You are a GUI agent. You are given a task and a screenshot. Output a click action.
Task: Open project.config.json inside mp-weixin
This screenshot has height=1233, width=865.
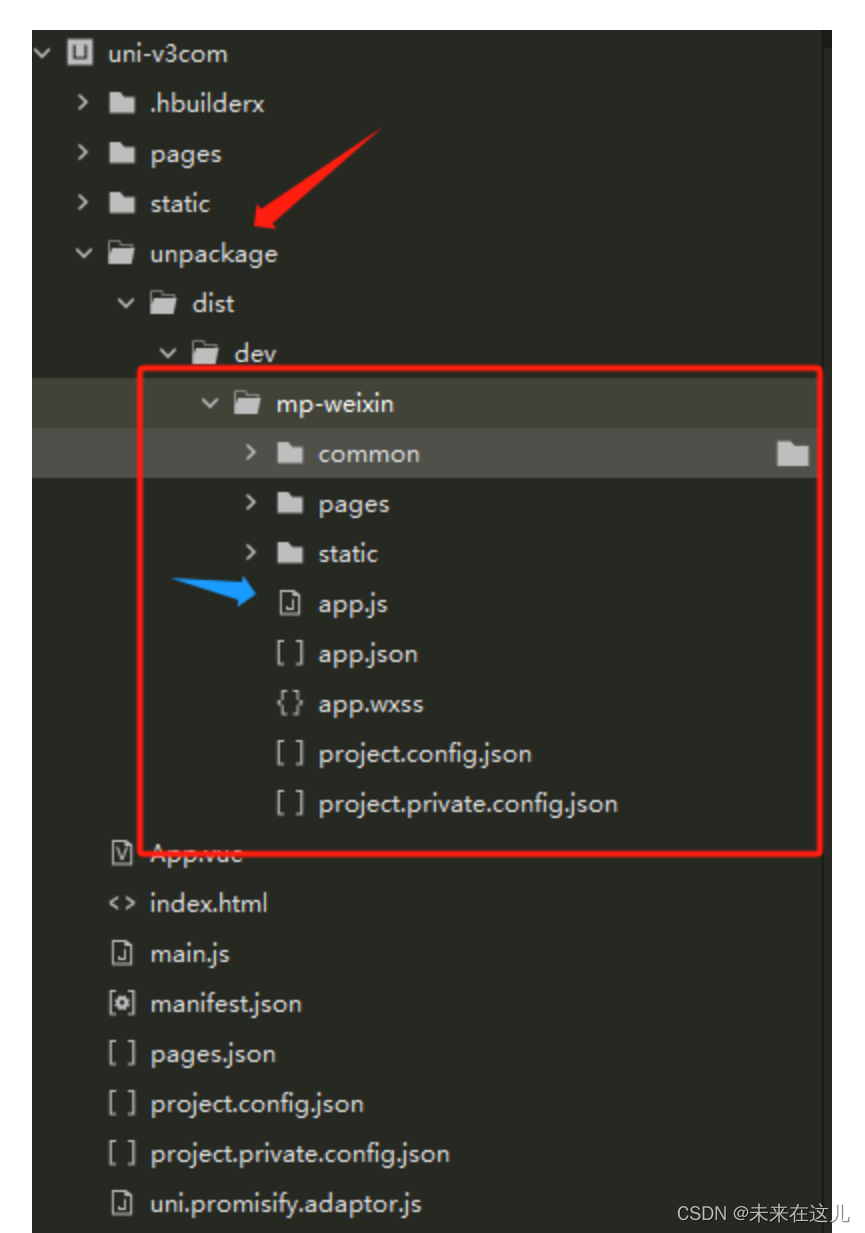(425, 755)
